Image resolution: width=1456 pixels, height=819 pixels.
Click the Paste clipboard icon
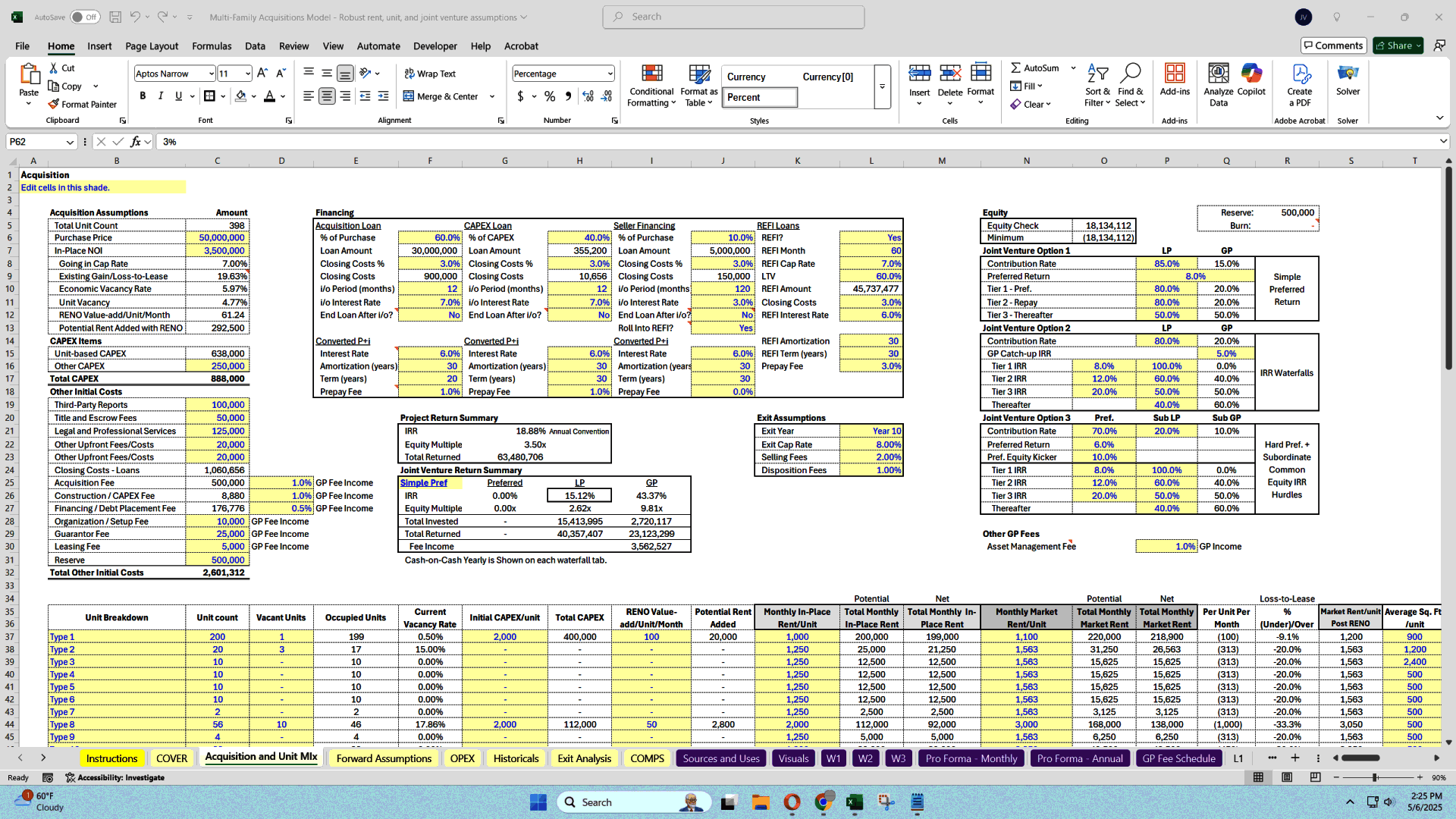[29, 74]
